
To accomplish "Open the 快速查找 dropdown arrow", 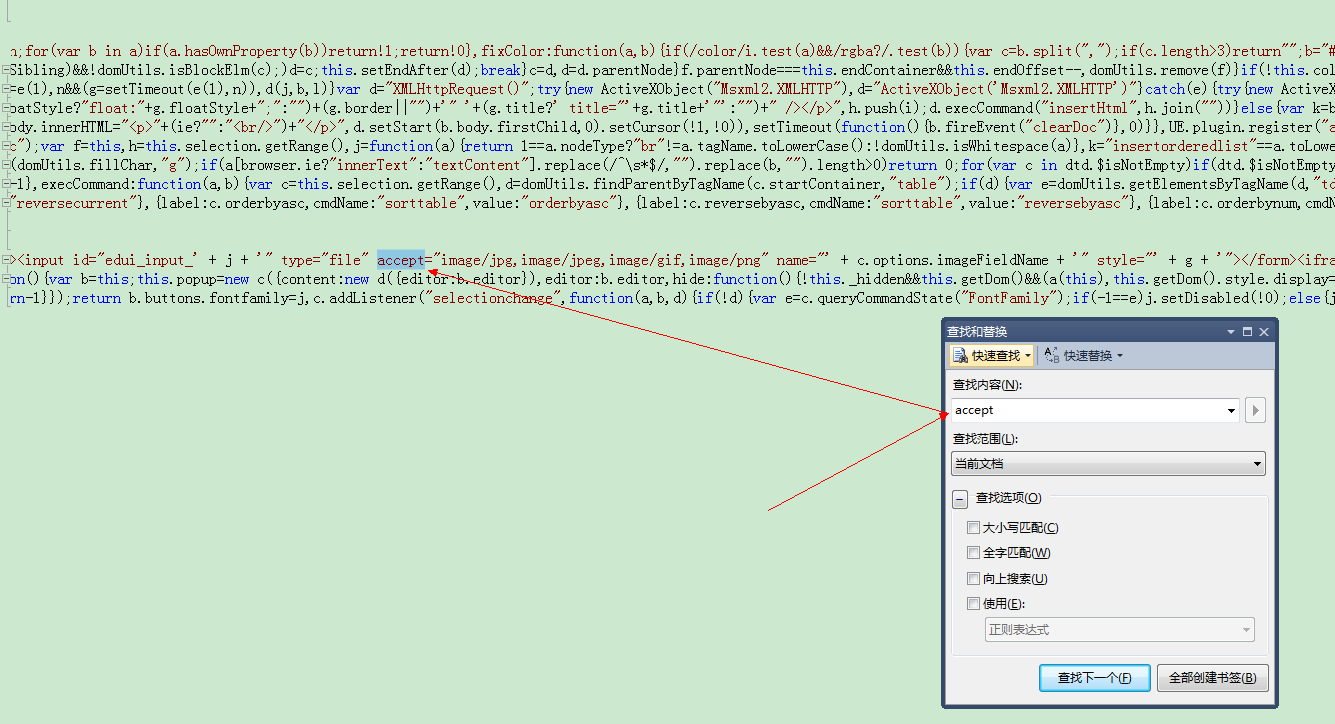I will click(x=1028, y=356).
